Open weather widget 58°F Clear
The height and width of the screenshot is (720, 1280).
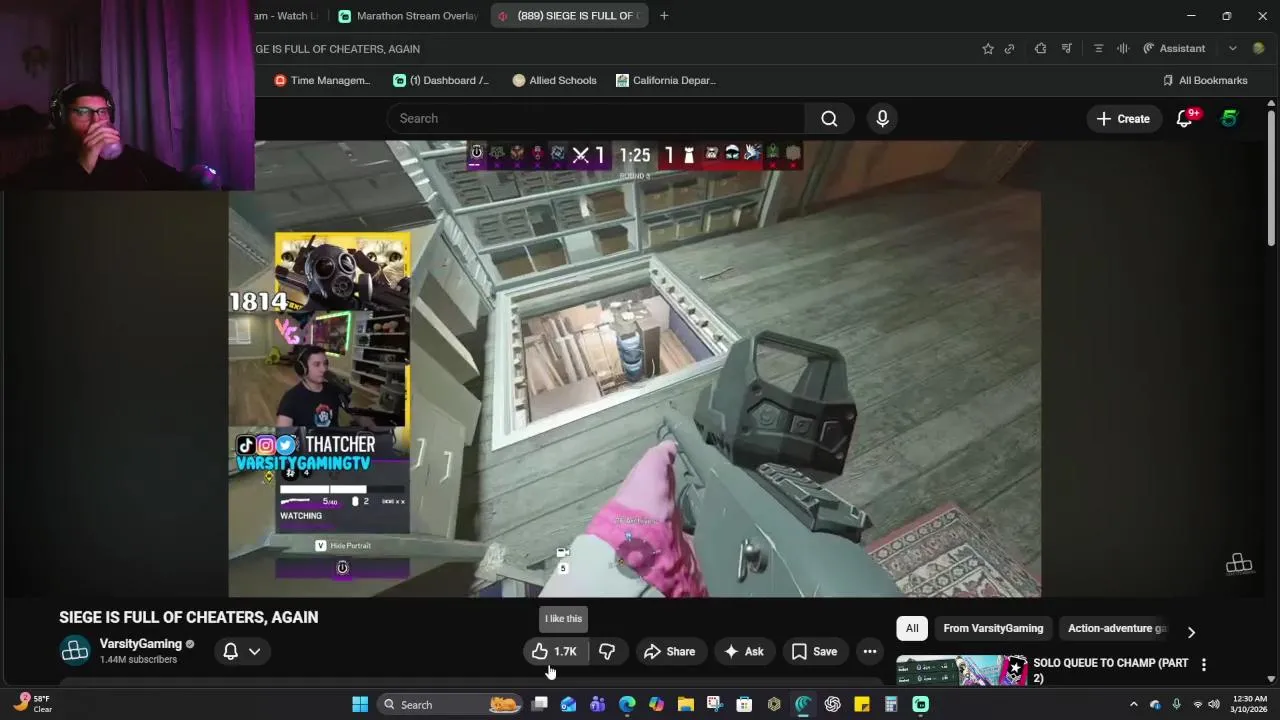click(x=31, y=704)
